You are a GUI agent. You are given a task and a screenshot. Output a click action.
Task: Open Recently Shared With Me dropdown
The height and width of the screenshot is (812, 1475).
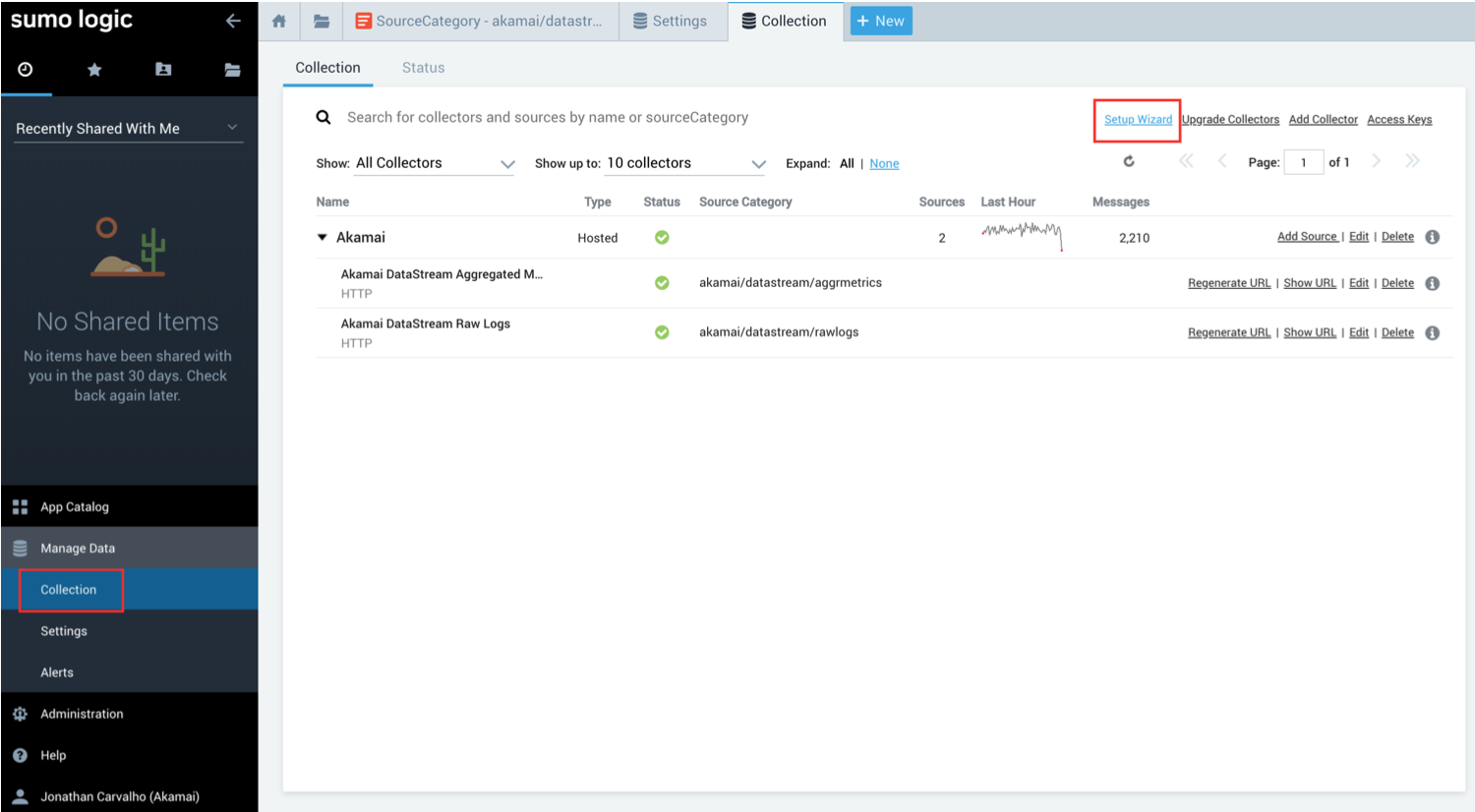point(129,128)
